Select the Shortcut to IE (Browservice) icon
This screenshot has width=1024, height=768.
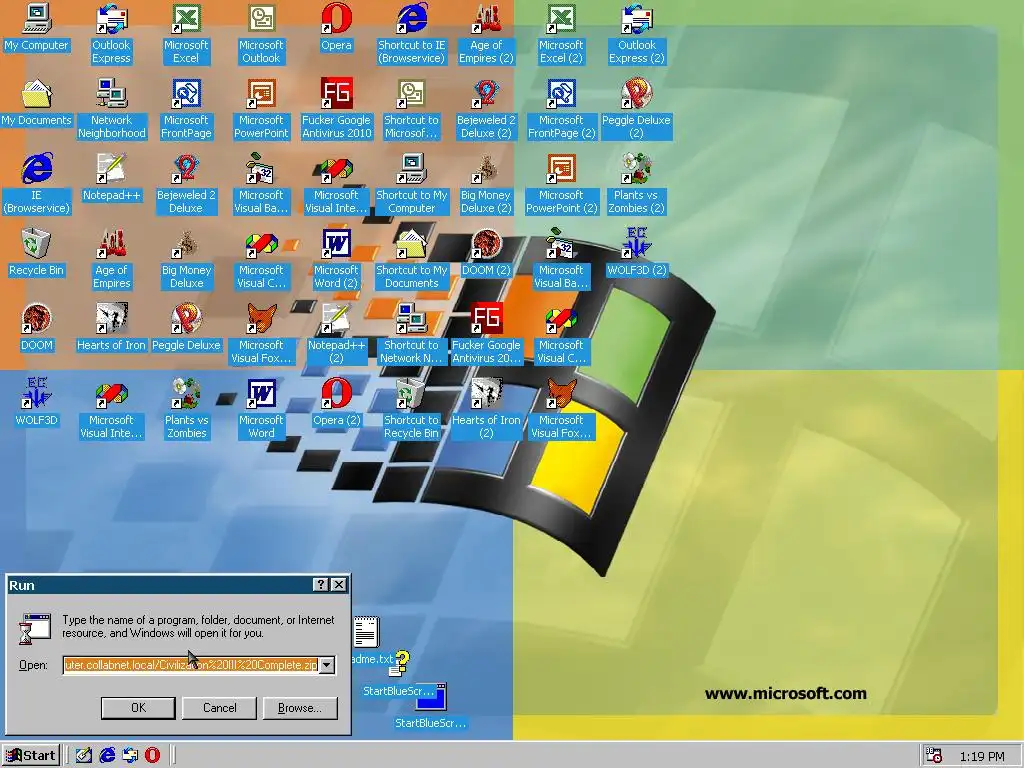coord(411,34)
